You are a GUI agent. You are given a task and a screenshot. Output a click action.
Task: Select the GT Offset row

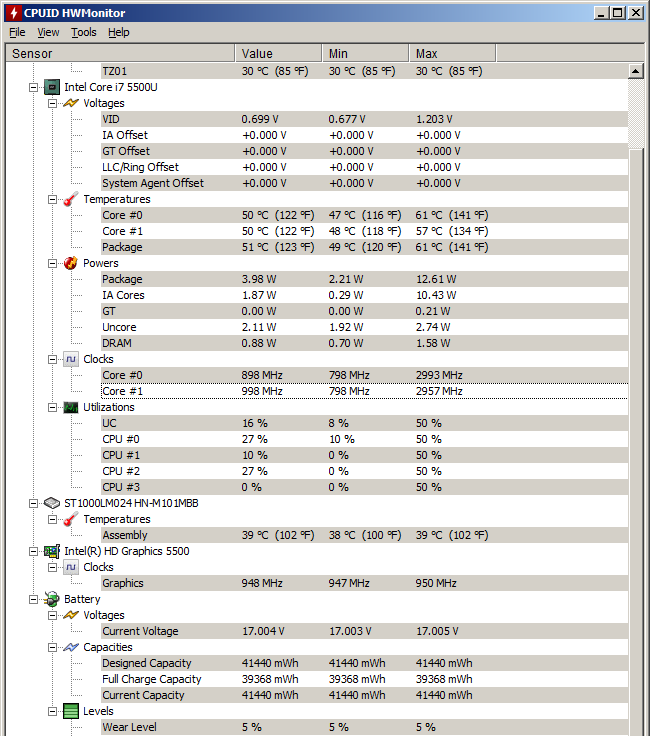tap(365, 151)
